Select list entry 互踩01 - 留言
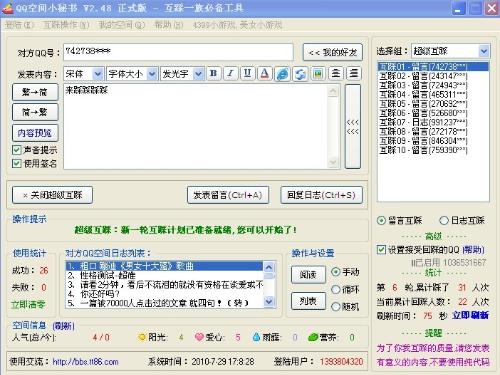The width and height of the screenshot is (500, 375). 433,66
